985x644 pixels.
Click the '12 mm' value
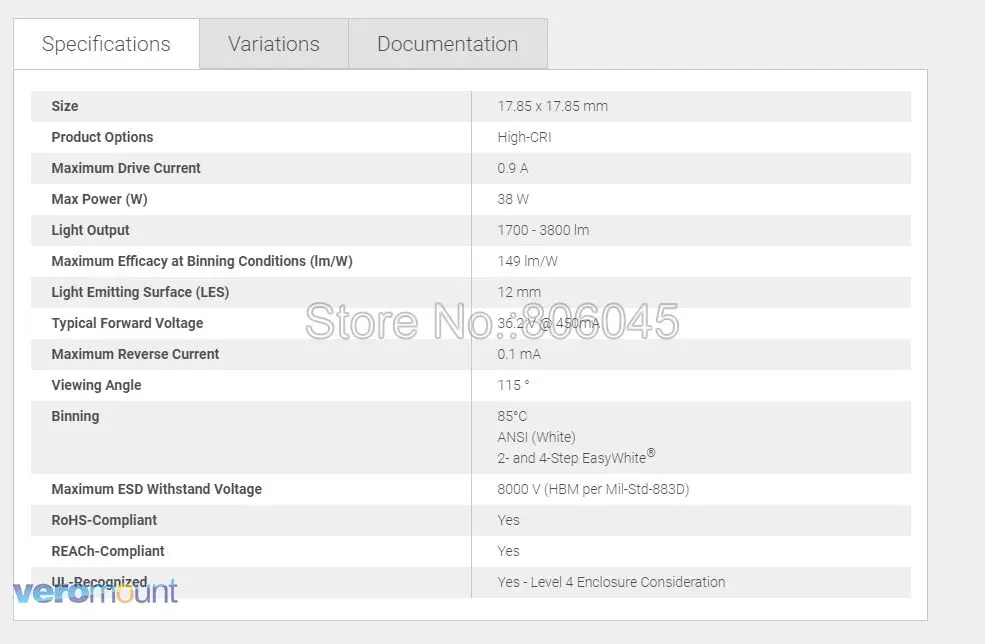(519, 292)
